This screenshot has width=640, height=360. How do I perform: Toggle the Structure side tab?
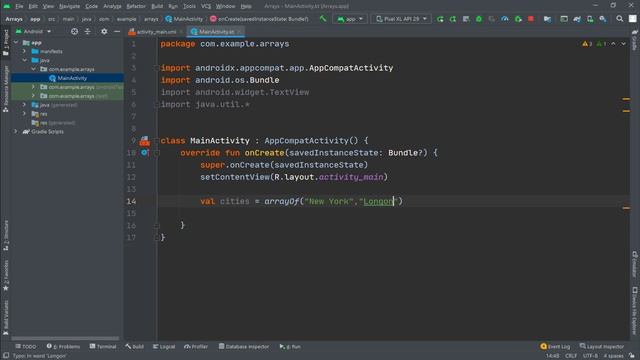[6, 236]
